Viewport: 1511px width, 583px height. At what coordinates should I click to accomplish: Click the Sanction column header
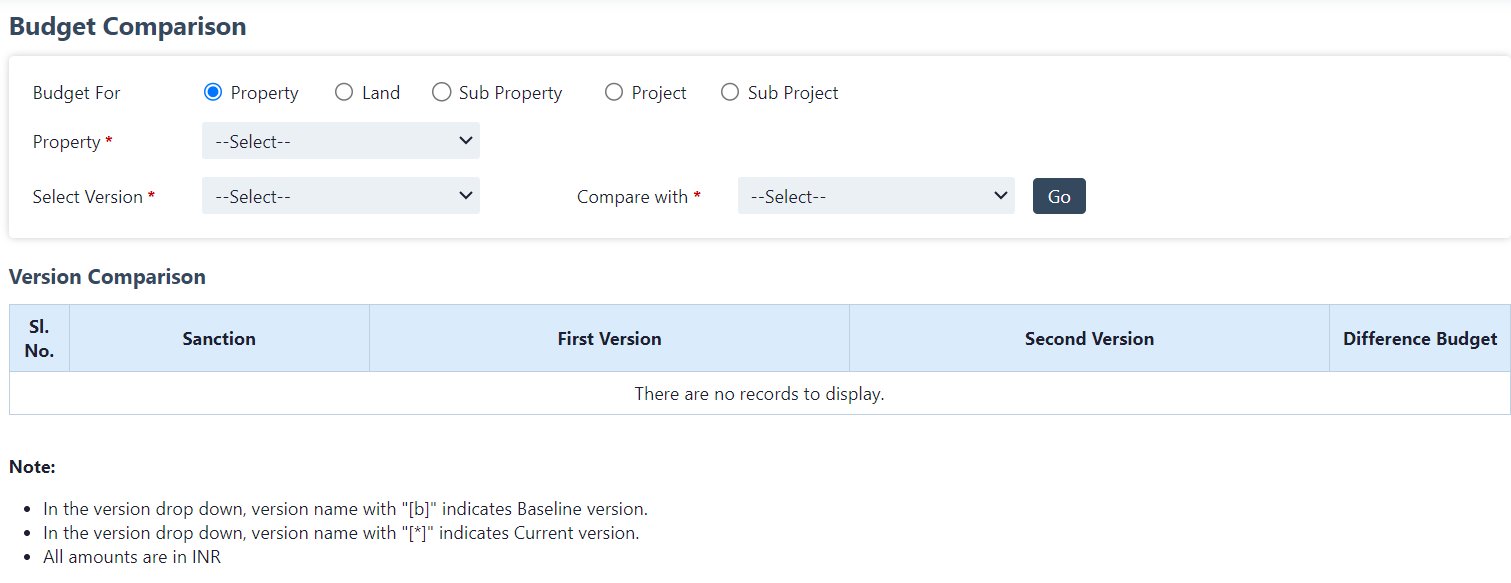[x=219, y=339]
